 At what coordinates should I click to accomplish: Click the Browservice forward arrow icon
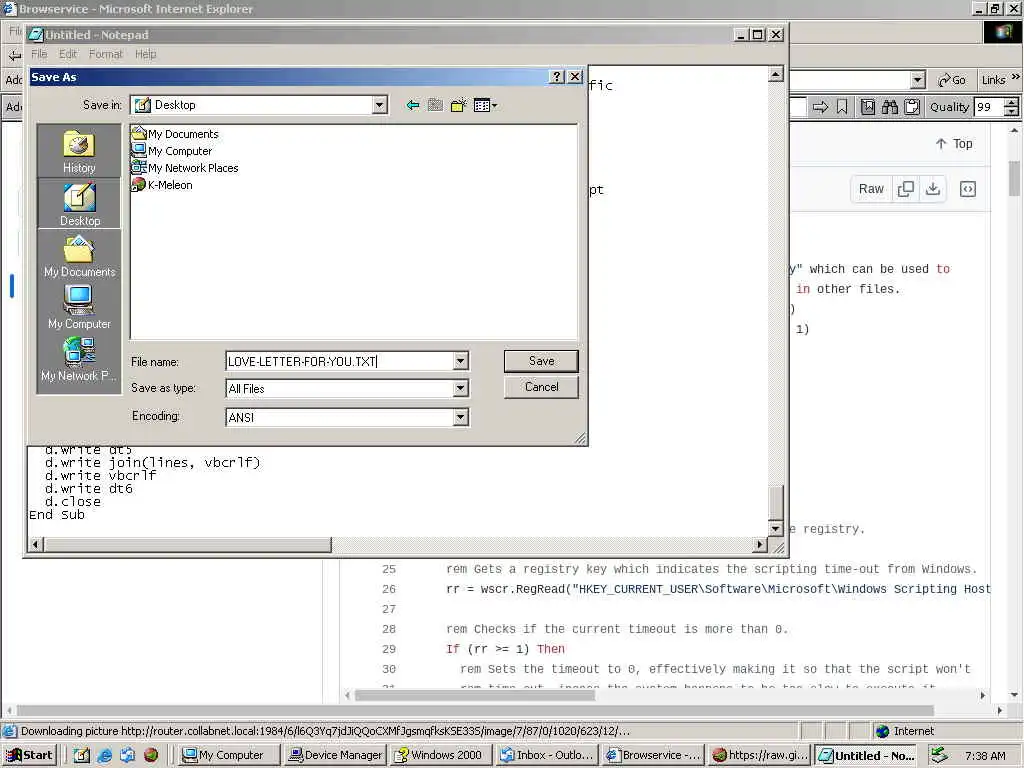[x=820, y=107]
